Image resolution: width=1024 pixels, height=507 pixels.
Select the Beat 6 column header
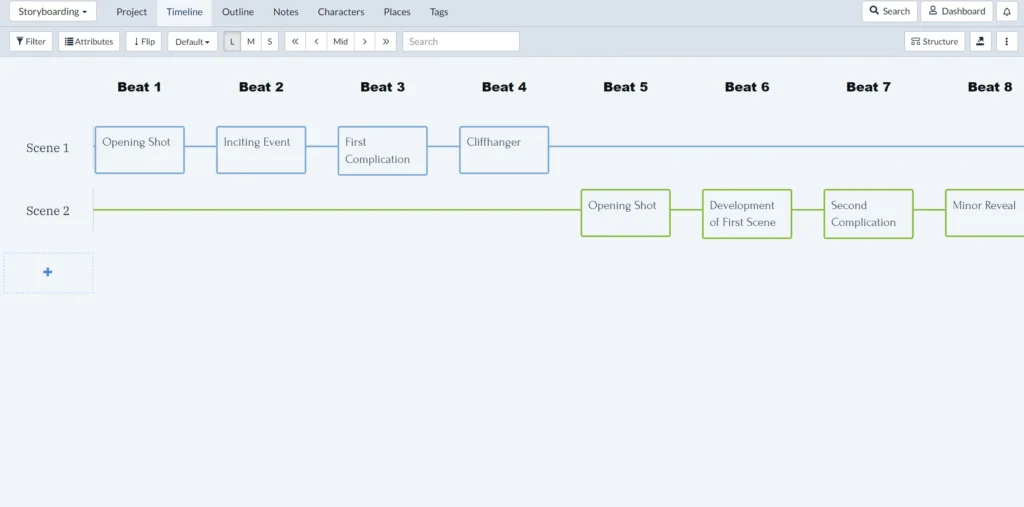[x=746, y=87]
